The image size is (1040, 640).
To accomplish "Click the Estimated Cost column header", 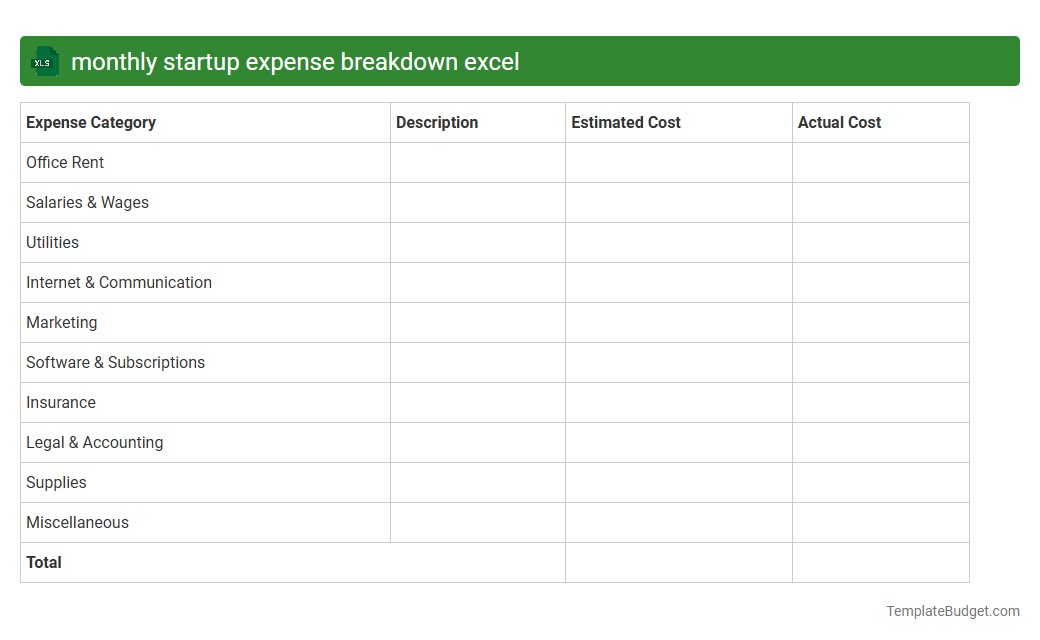I will pos(626,122).
